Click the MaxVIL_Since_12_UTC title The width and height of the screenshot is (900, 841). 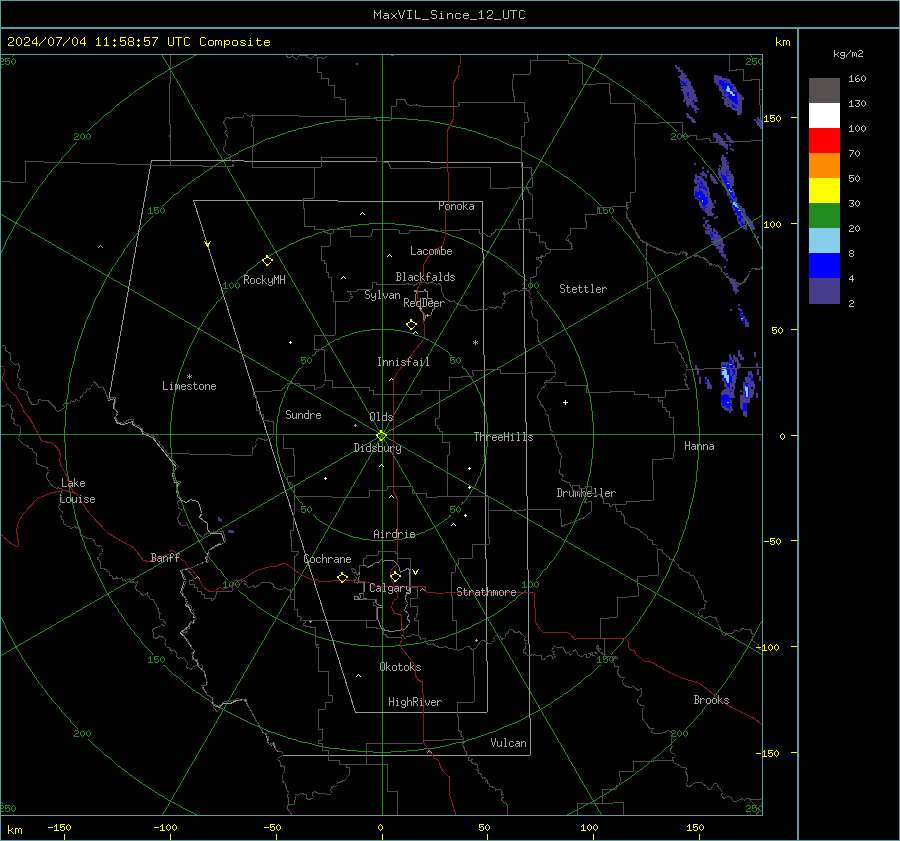pyautogui.click(x=449, y=15)
